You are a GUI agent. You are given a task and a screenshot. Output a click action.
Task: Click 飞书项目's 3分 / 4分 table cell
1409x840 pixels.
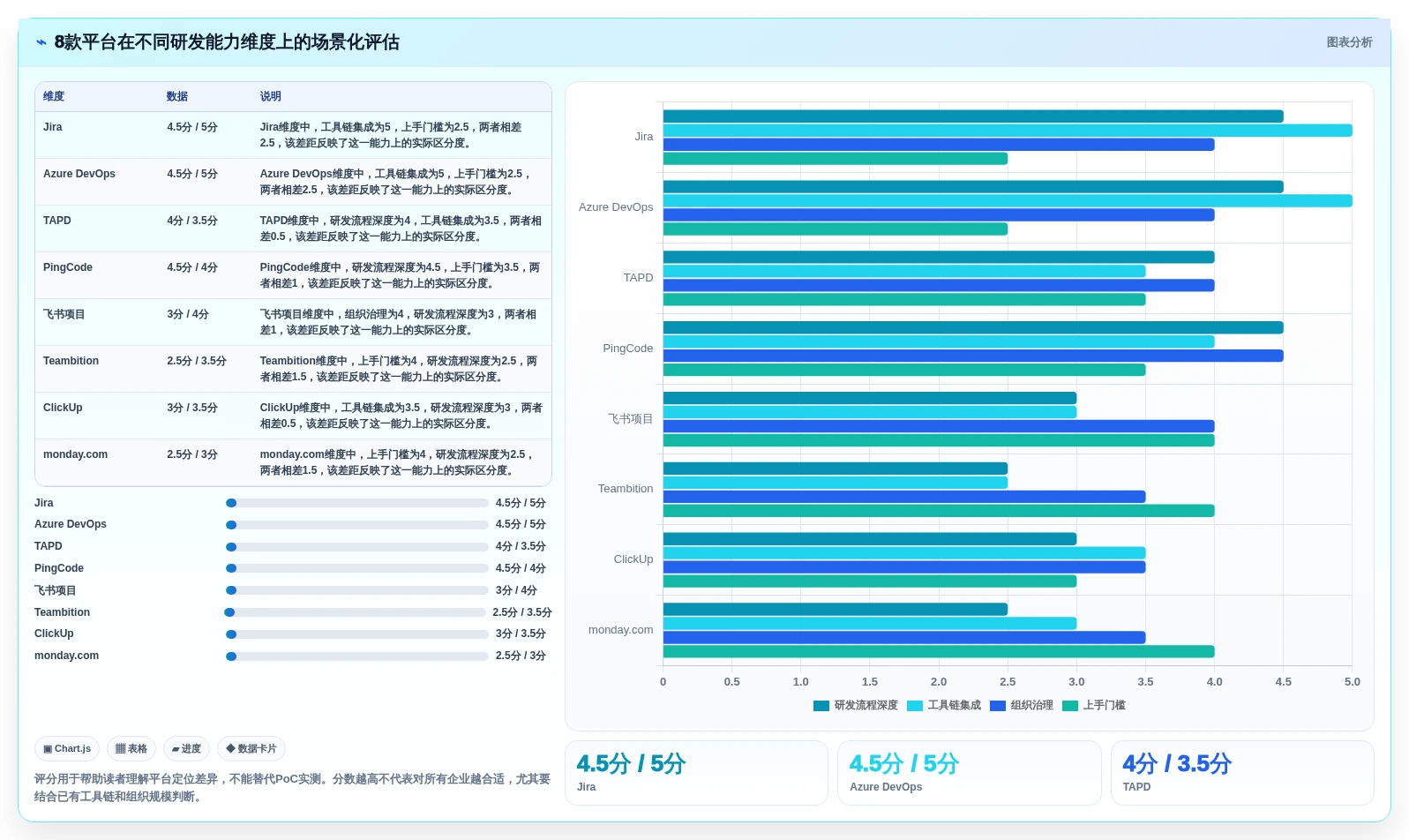188,314
